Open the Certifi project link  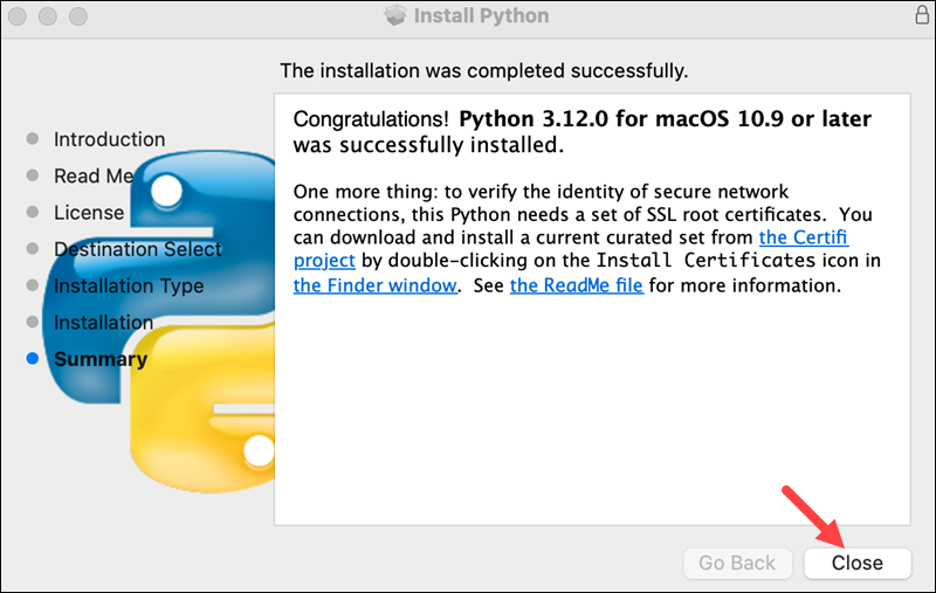click(805, 237)
